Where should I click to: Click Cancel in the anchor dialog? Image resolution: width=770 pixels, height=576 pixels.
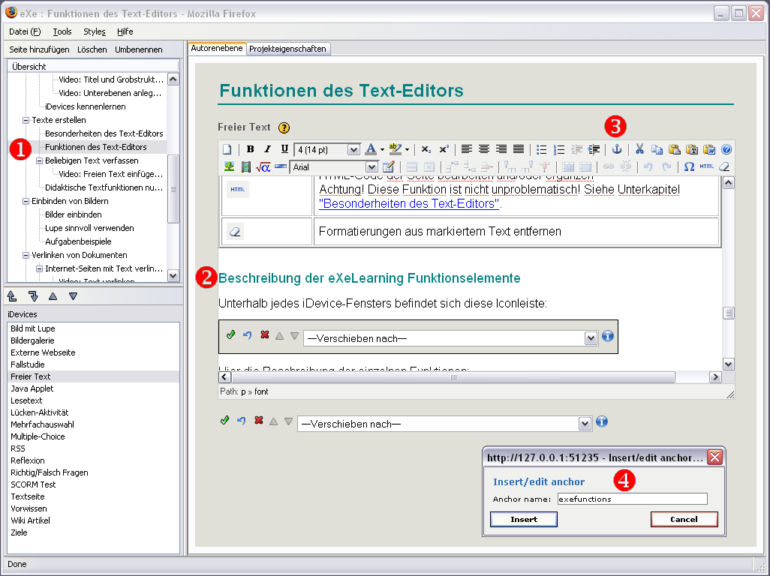pos(684,520)
